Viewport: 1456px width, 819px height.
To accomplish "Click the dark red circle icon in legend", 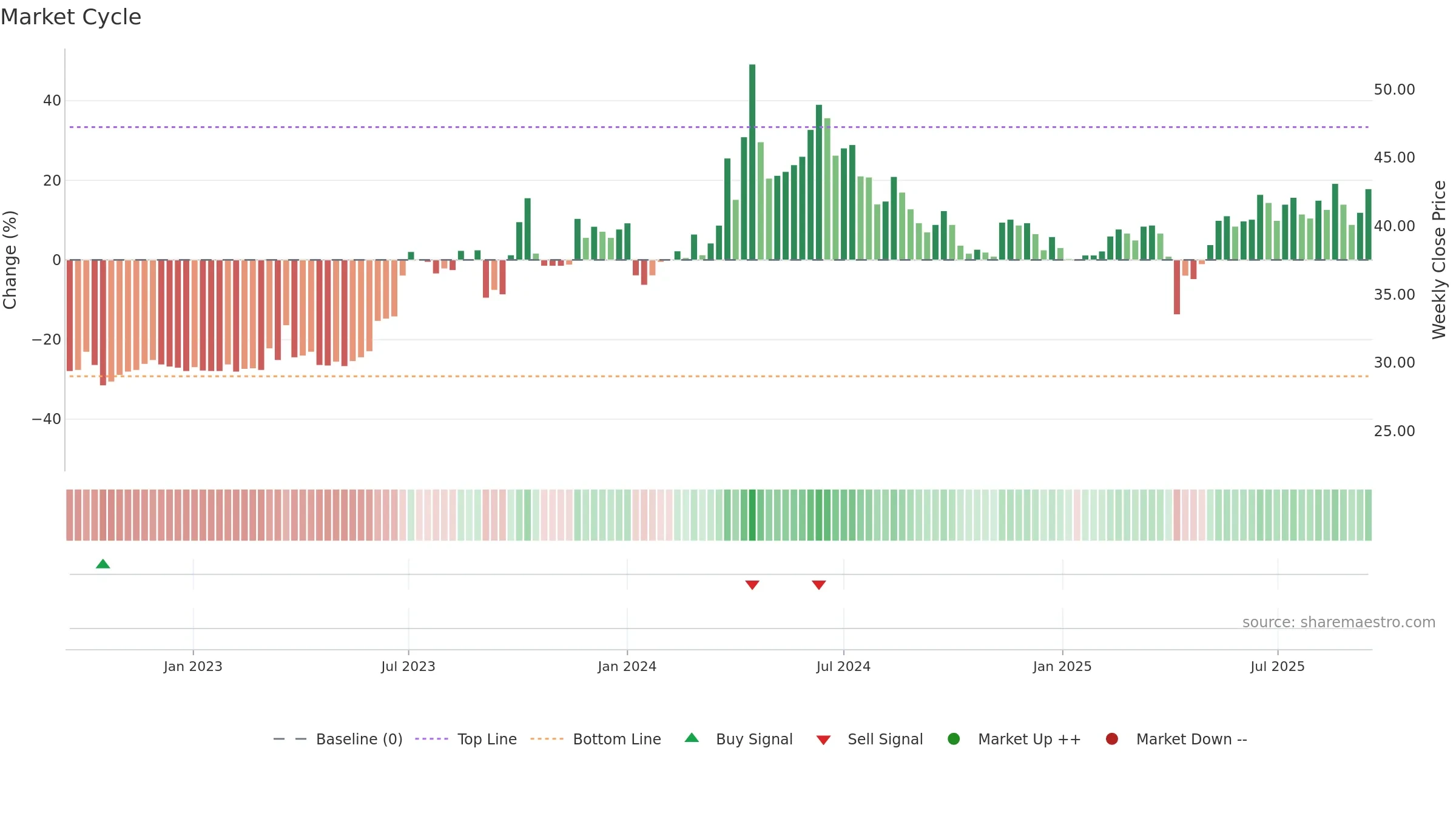I will point(1112,739).
